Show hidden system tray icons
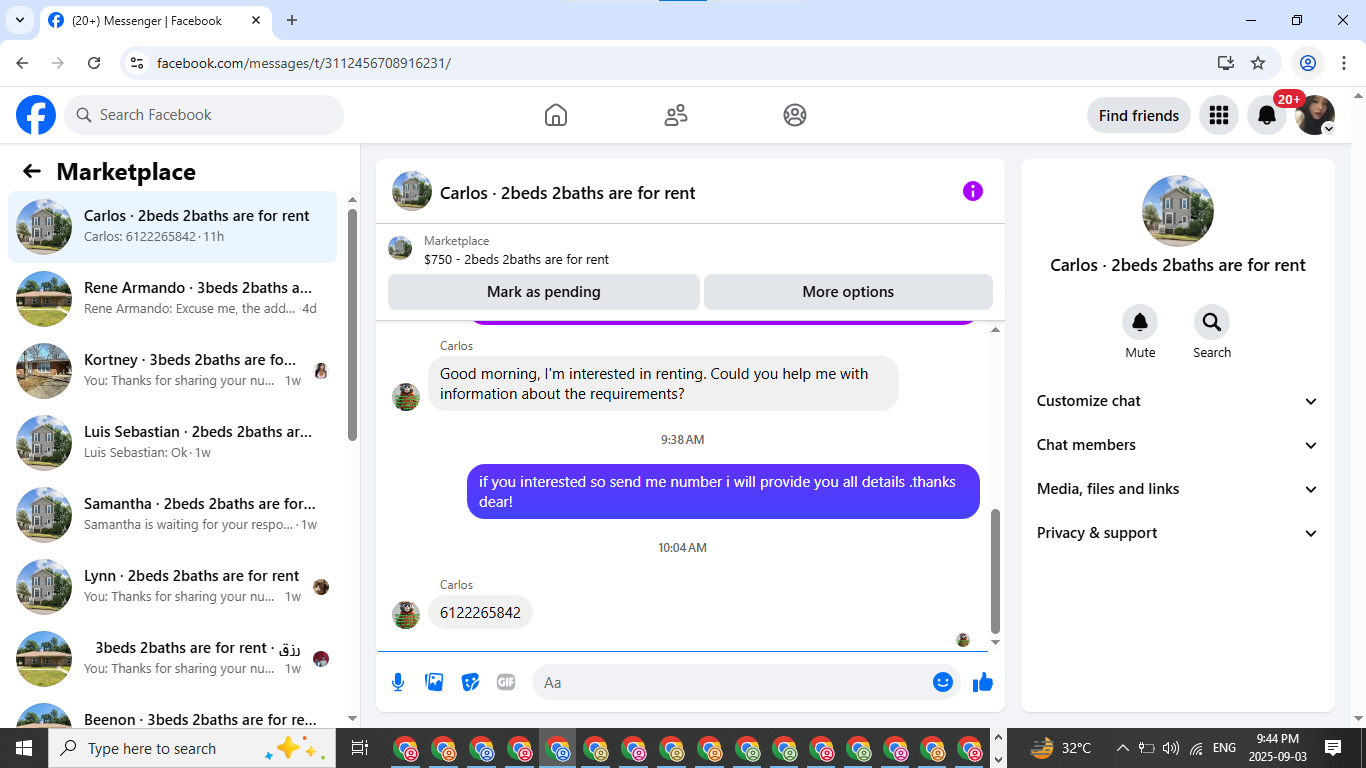The height and width of the screenshot is (768, 1366). click(1122, 748)
